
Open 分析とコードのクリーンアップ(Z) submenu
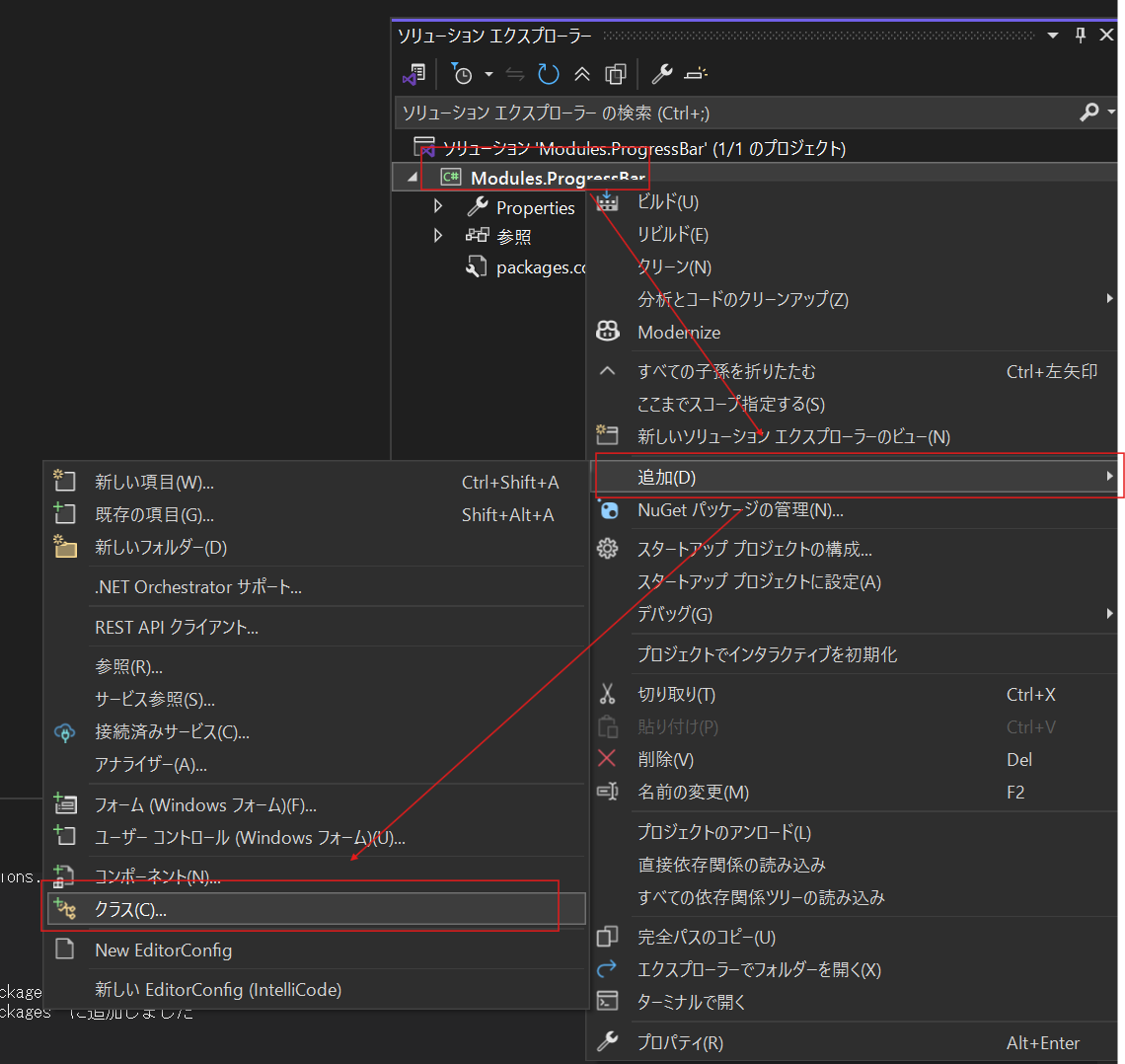pyautogui.click(x=854, y=299)
